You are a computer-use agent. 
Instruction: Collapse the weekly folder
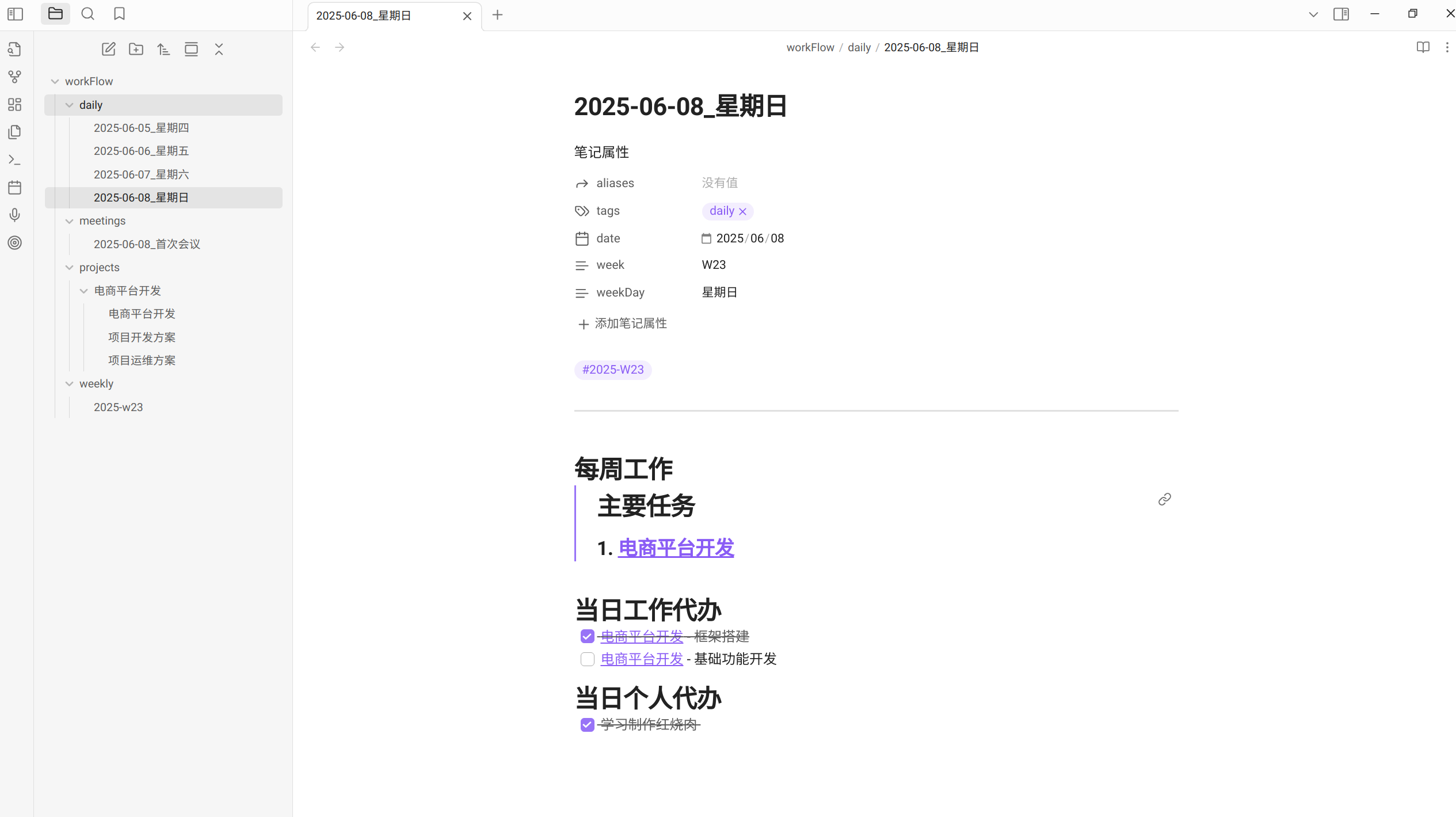pos(70,384)
